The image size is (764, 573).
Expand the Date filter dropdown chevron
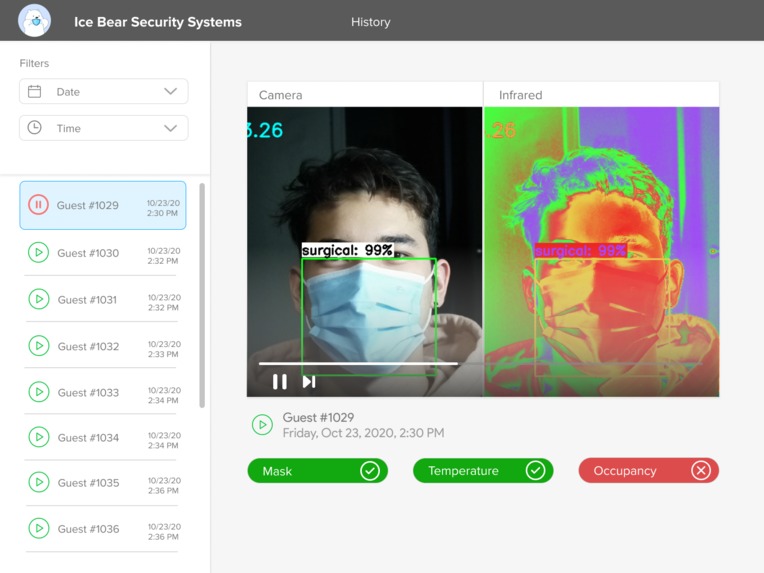click(x=171, y=91)
